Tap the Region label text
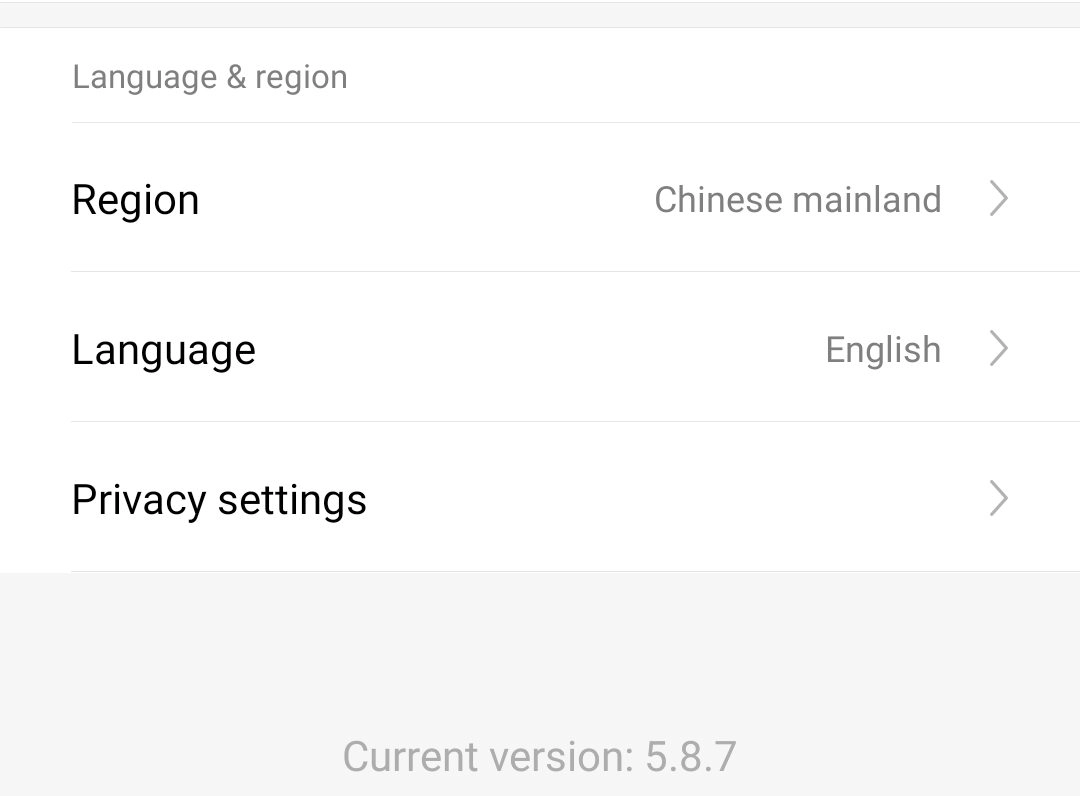1080x796 pixels. coord(135,200)
